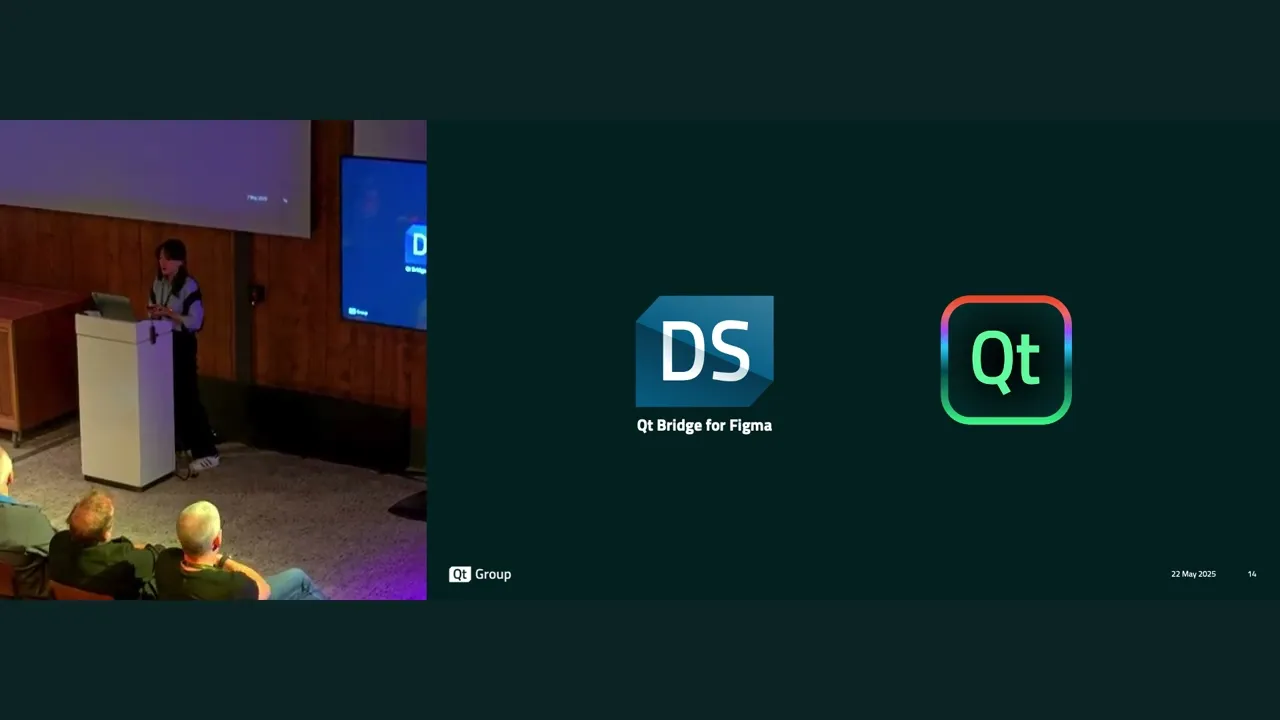This screenshot has height=720, width=1280.
Task: Click the slide number '14'
Action: click(x=1252, y=574)
